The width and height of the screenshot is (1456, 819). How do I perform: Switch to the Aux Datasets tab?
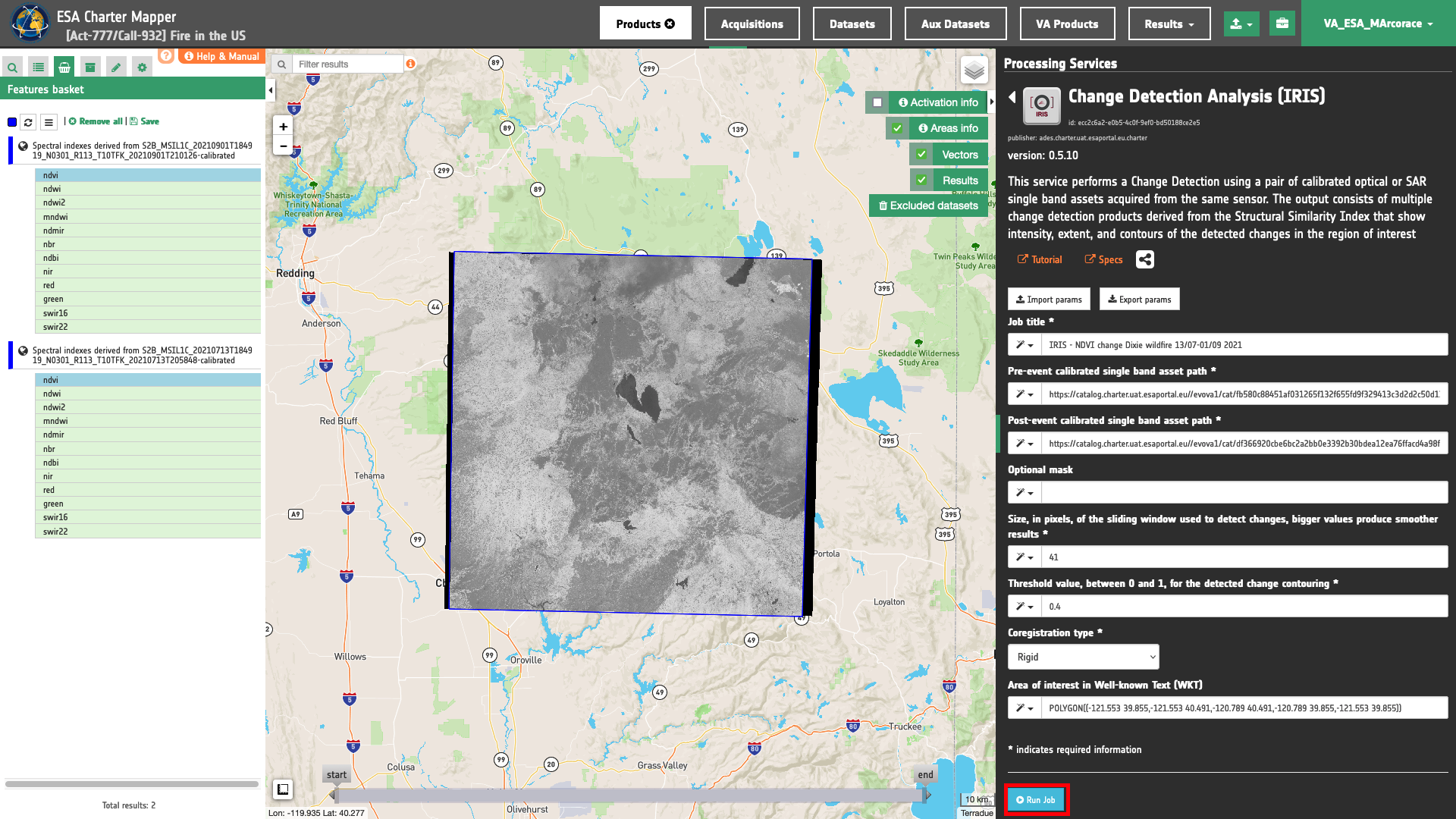click(x=955, y=24)
